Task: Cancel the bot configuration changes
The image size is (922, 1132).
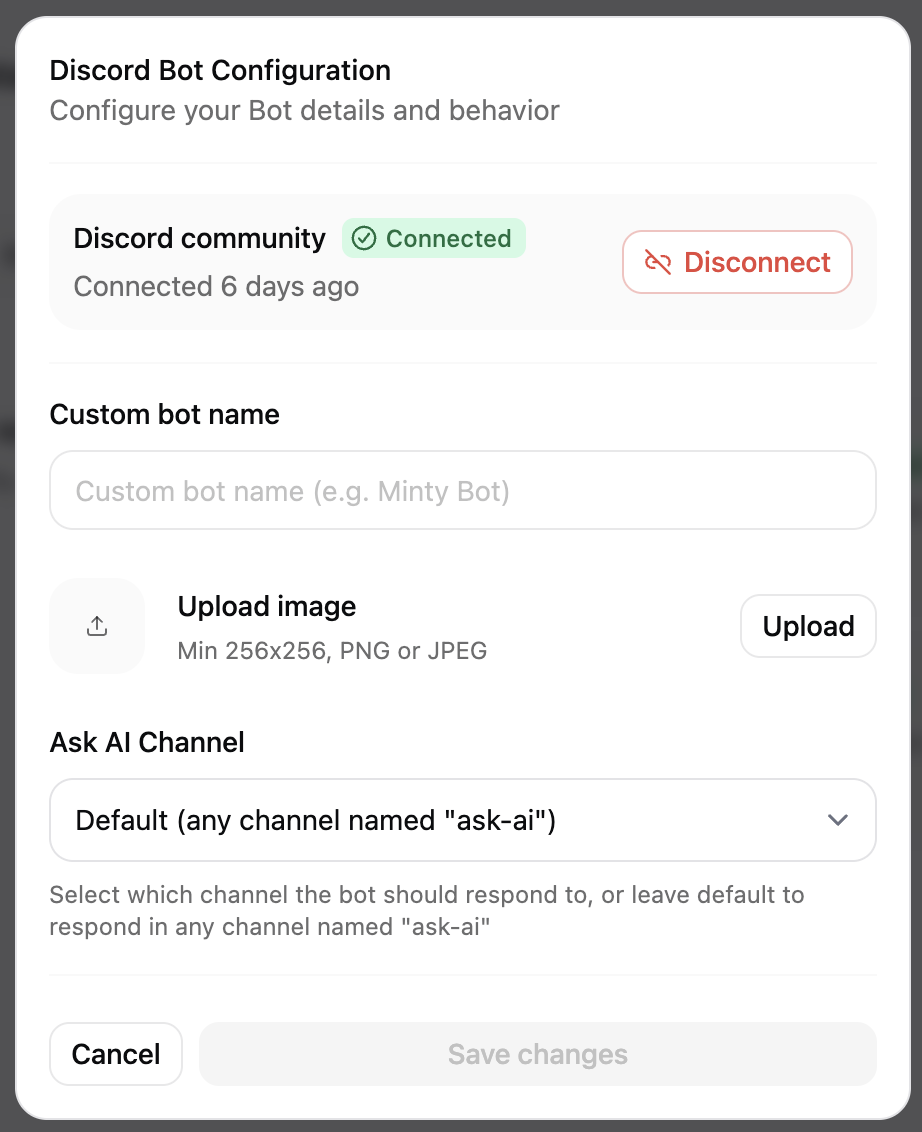Action: [x=116, y=1054]
